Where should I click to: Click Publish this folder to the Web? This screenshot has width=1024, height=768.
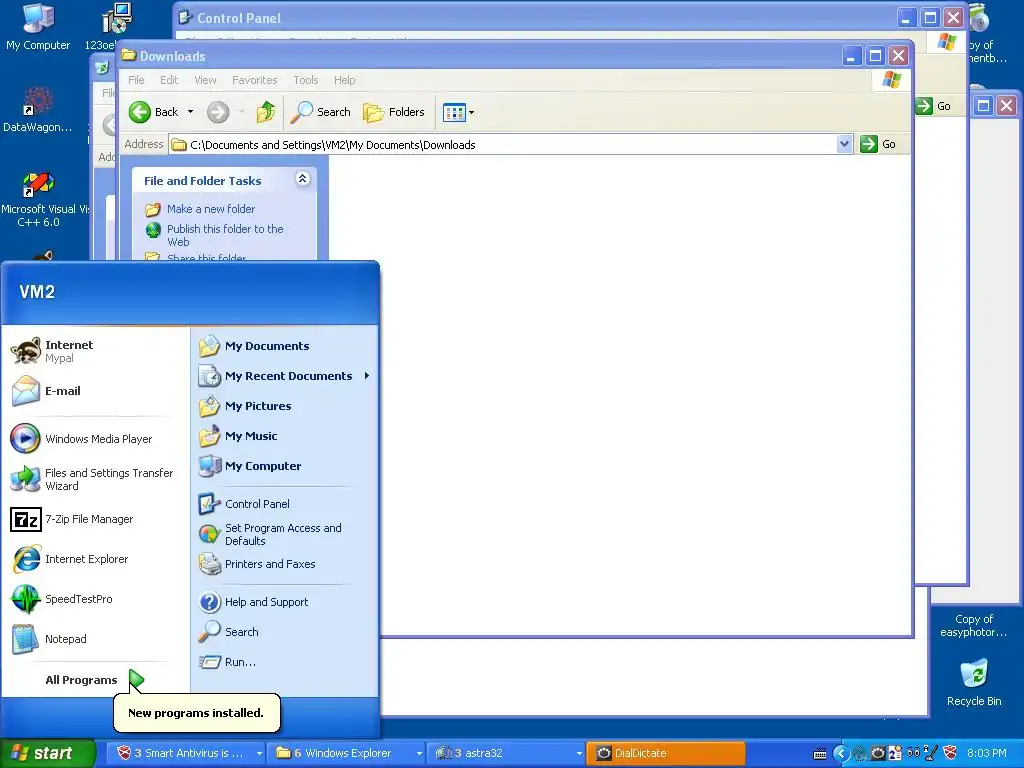(225, 235)
